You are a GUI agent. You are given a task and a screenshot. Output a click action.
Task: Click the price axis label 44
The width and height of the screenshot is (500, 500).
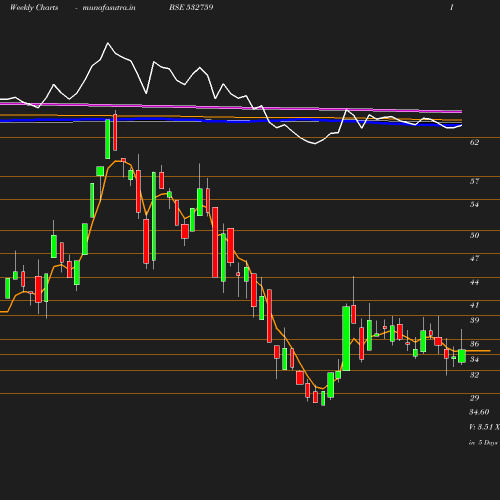[474, 282]
